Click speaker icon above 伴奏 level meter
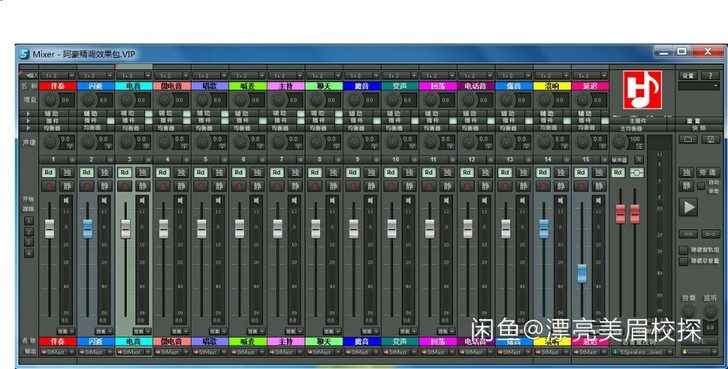This screenshot has width=728, height=369. coord(66,201)
